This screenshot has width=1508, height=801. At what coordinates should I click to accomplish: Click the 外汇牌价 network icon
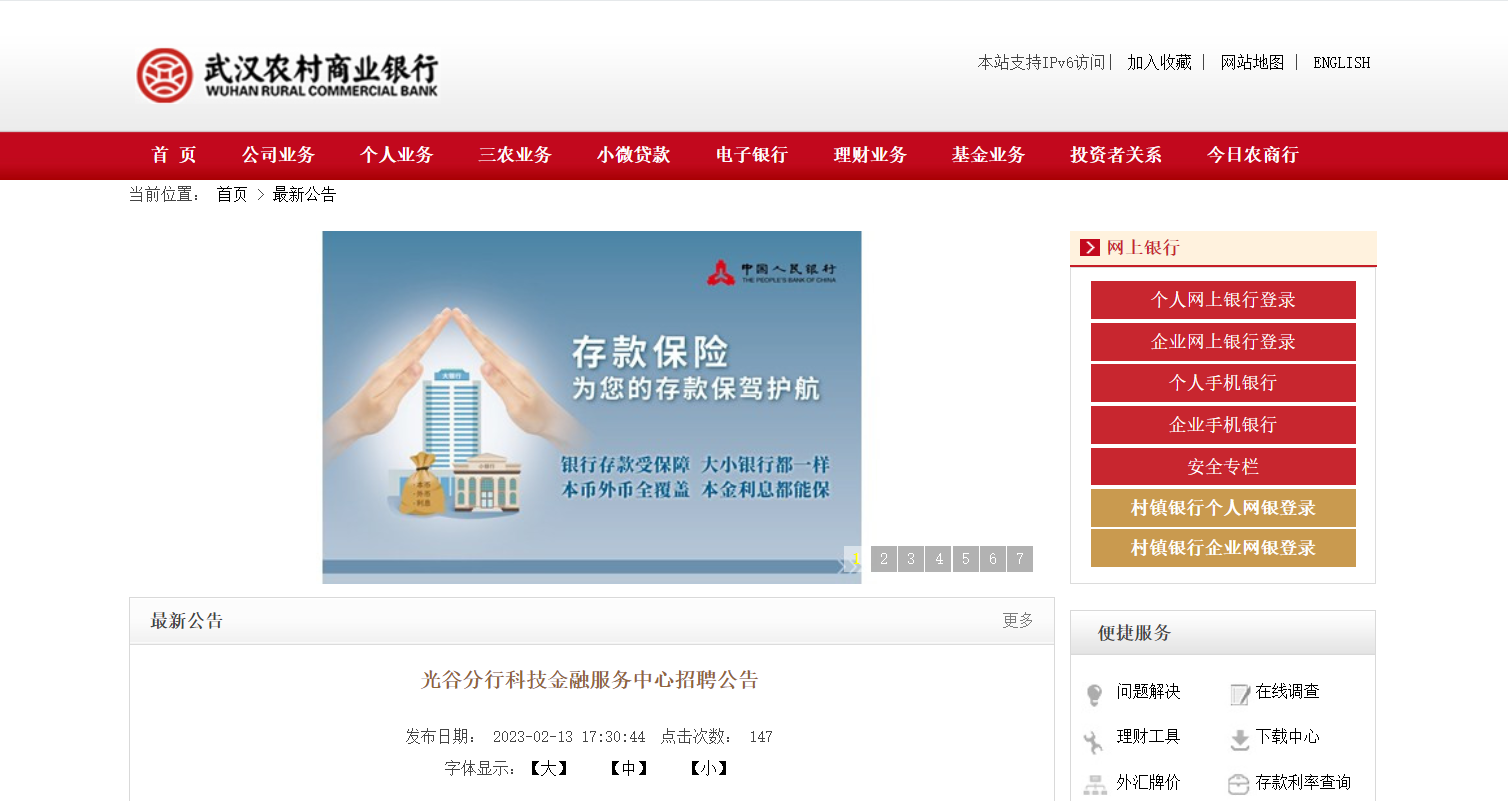1094,784
